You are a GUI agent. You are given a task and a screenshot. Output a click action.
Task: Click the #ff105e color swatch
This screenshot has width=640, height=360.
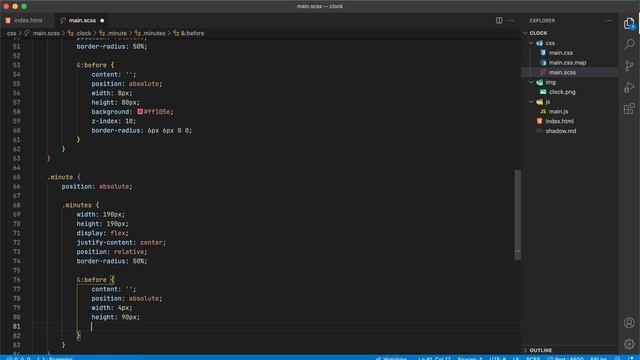pos(140,111)
